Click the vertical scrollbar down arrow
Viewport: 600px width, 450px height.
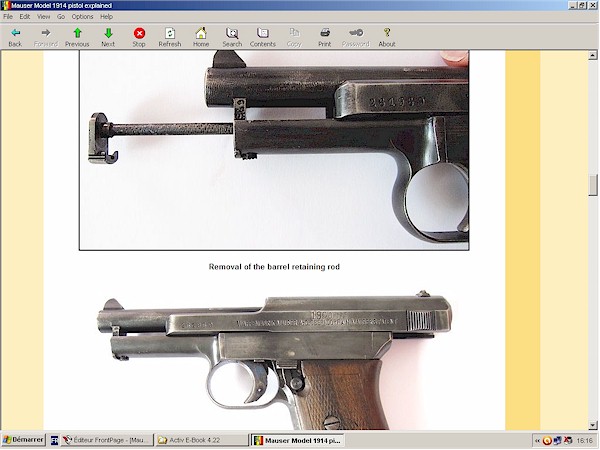click(593, 425)
